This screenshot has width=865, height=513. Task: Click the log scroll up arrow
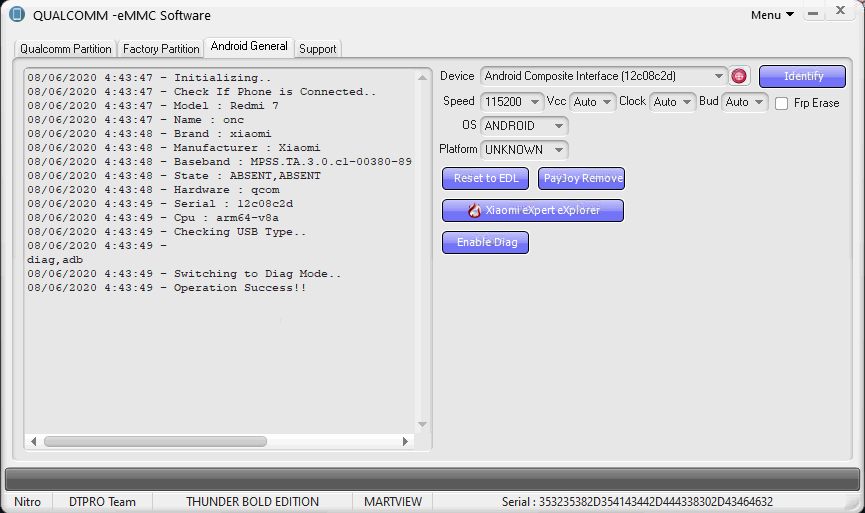point(423,77)
